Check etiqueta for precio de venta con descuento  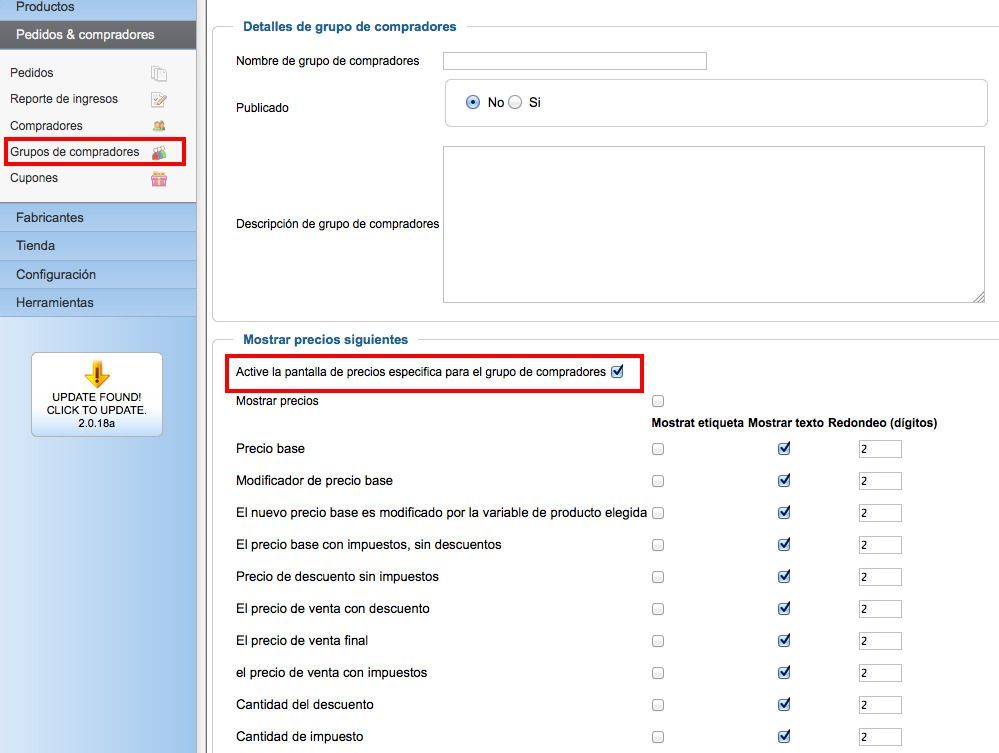[x=658, y=609]
